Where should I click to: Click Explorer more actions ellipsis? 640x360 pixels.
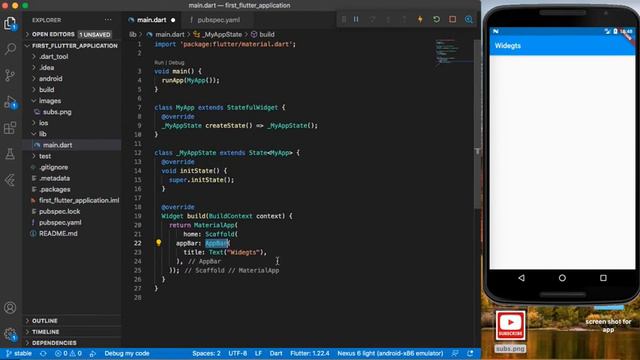click(108, 20)
